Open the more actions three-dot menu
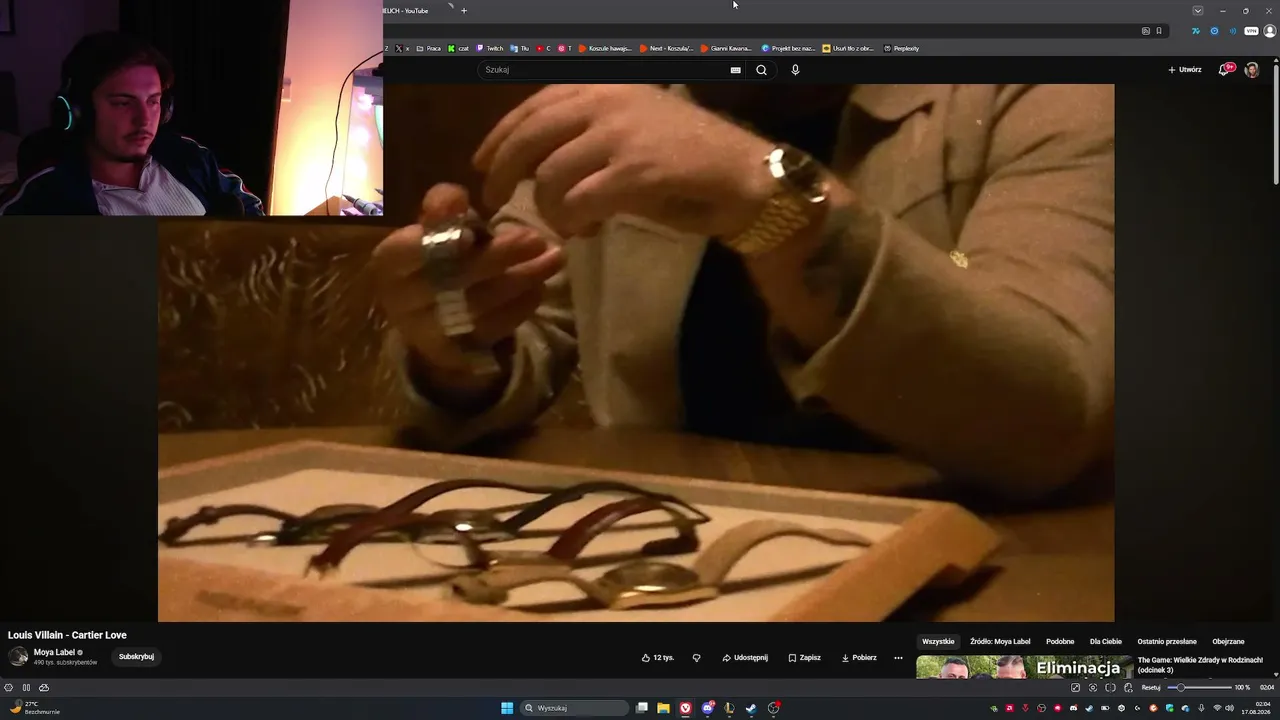Screen dimensions: 1280x720 click(x=898, y=658)
